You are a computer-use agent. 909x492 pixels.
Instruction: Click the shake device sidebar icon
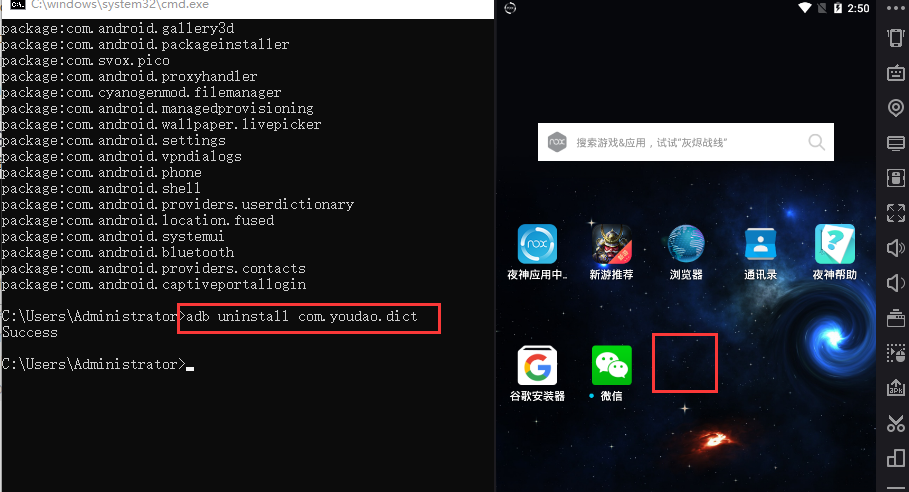tap(896, 38)
